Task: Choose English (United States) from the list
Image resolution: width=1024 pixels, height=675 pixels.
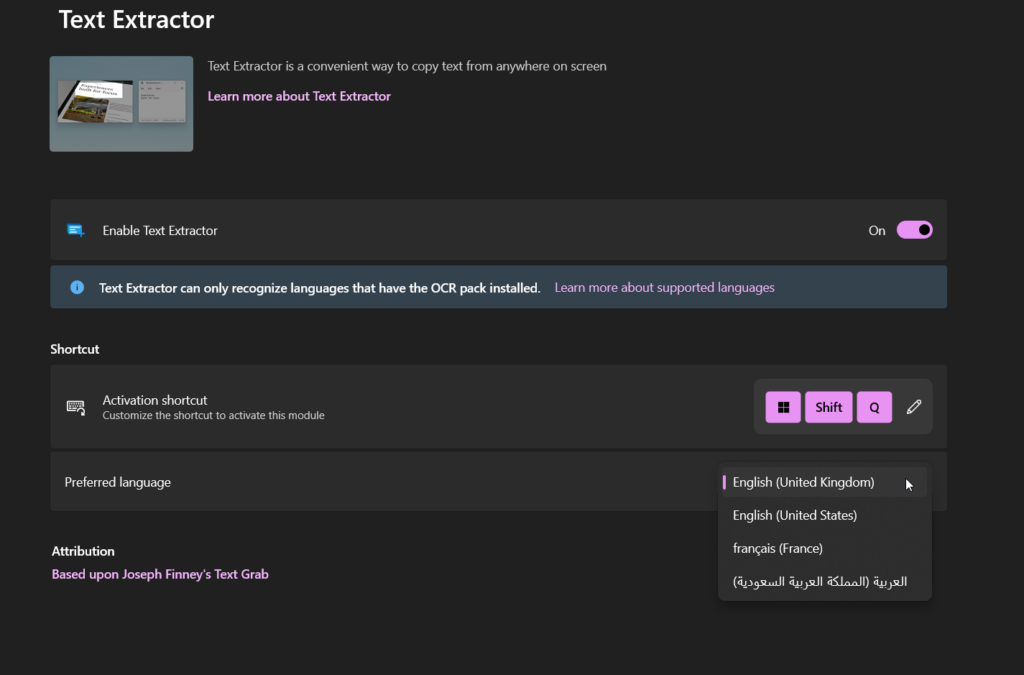Action: 824,515
